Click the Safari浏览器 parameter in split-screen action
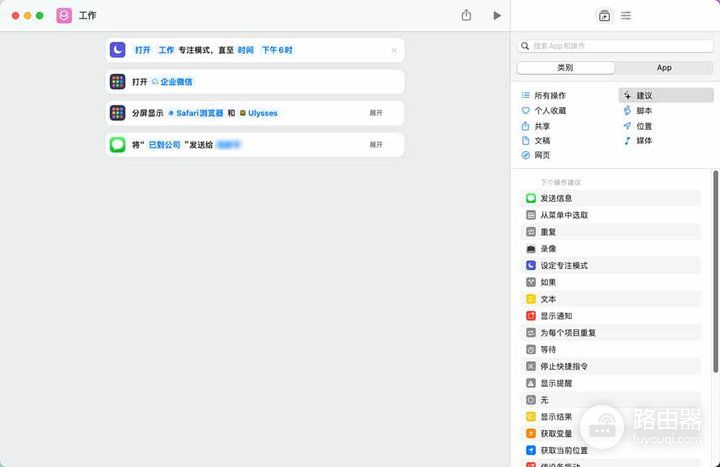This screenshot has height=467, width=720. pos(199,113)
